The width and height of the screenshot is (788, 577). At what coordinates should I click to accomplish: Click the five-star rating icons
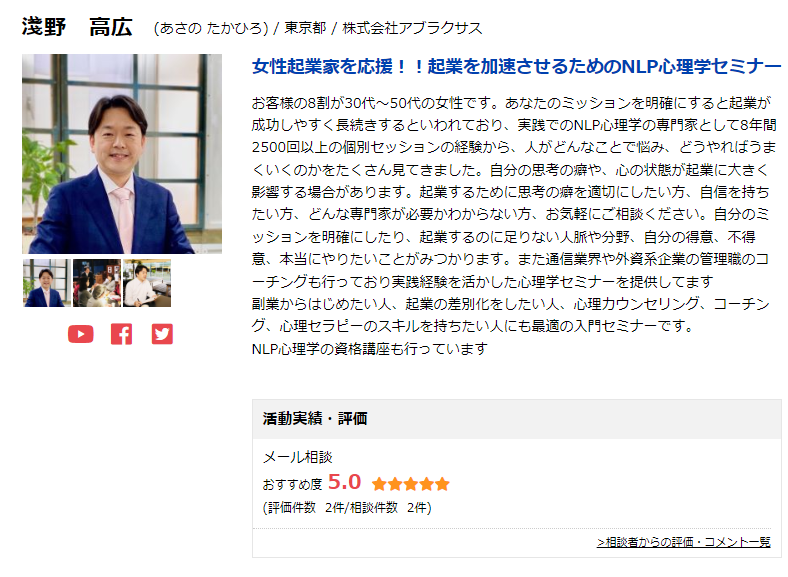click(411, 485)
